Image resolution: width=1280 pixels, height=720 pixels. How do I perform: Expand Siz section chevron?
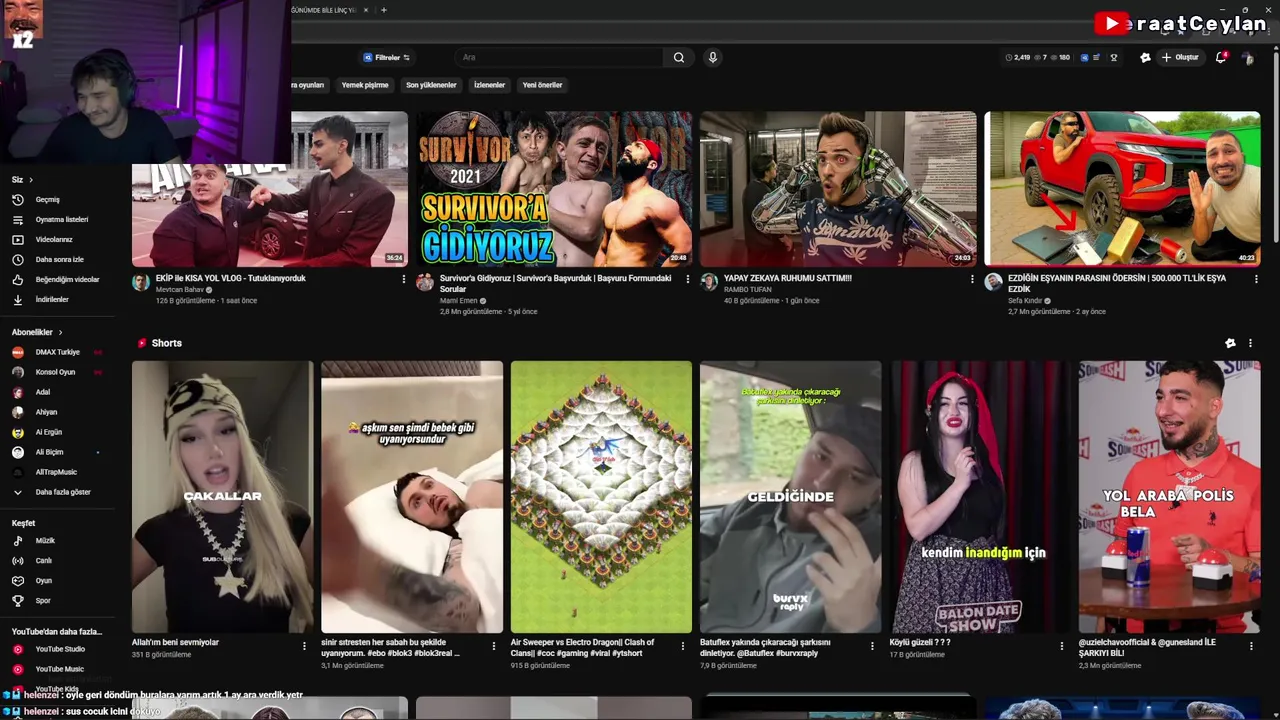[x=31, y=180]
